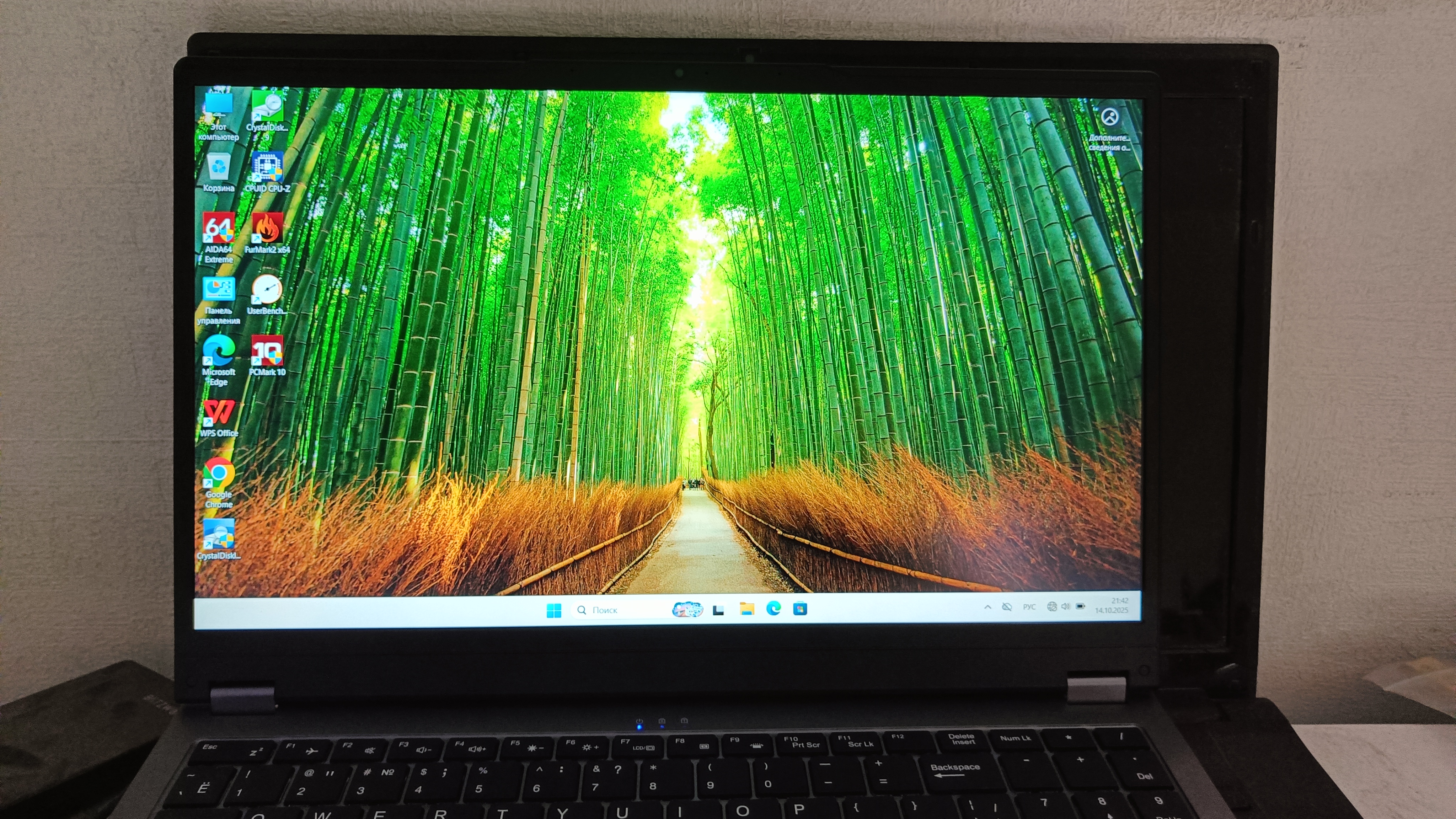Open Microsoft Store from taskbar

(800, 609)
